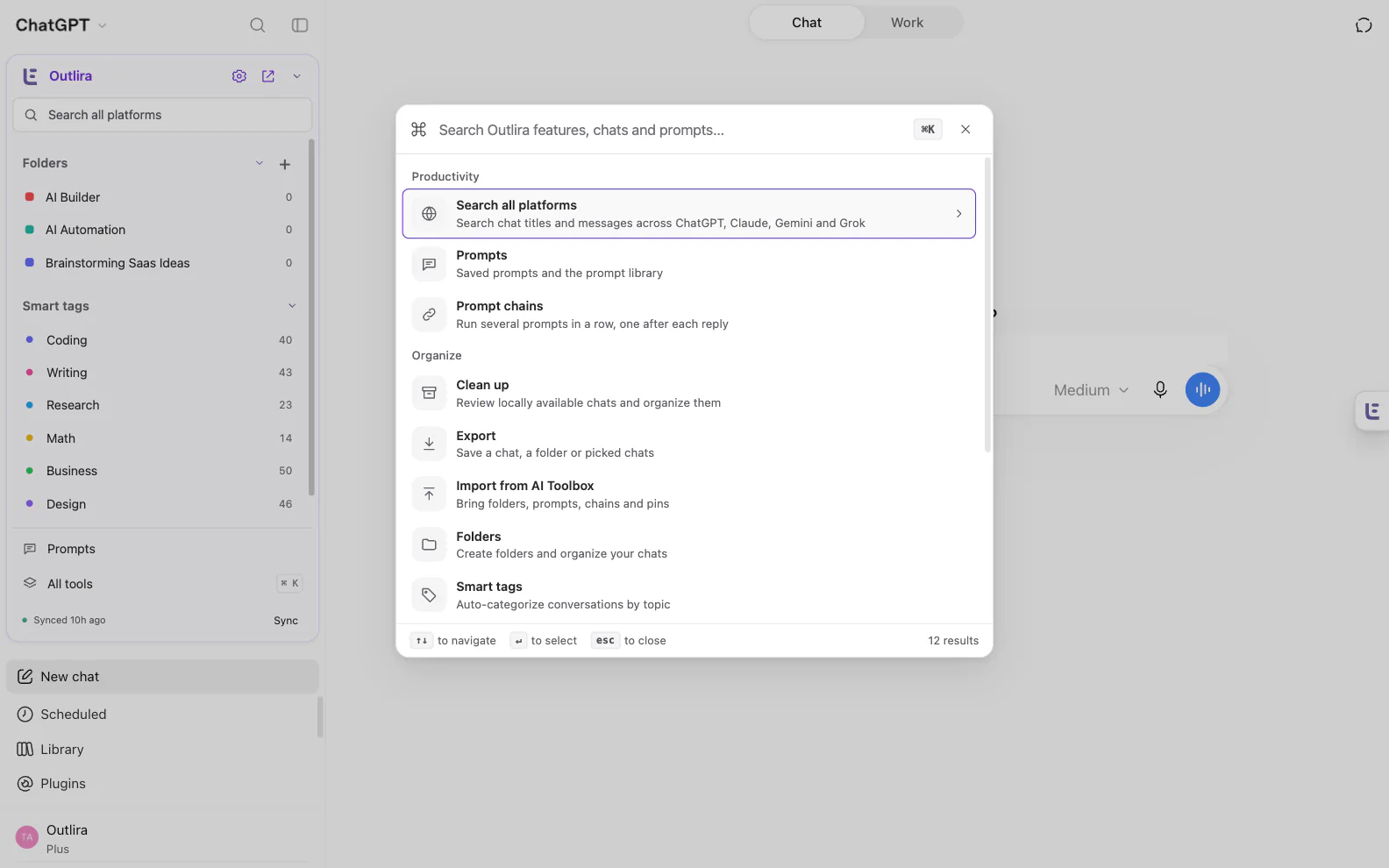
Task: Open Plugins in ChatGPT sidebar
Action: click(162, 784)
